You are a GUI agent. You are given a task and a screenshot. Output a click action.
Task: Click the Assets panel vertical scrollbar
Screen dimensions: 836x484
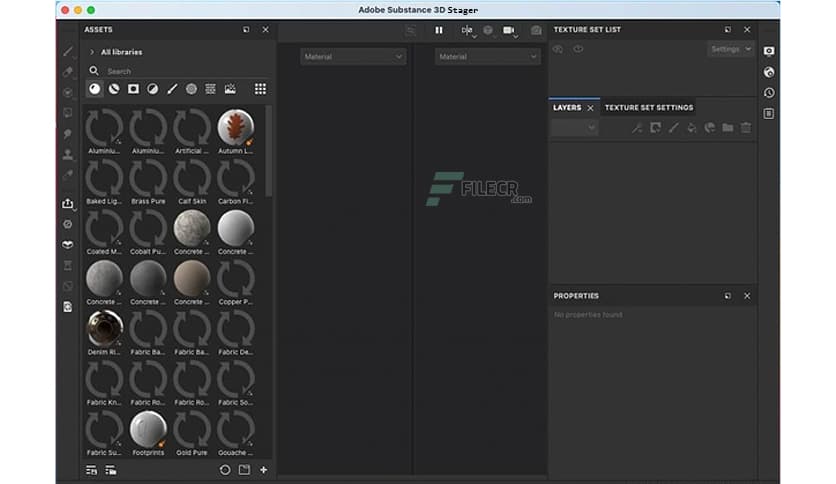pyautogui.click(x=268, y=151)
